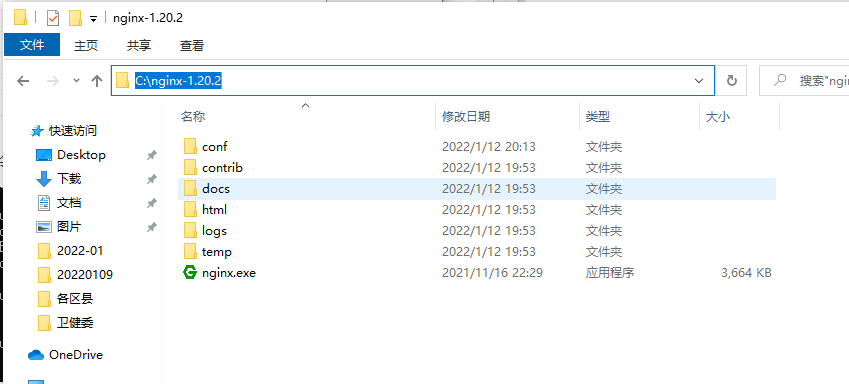Open the Customize Quick Access Toolbar dropdown

(x=93, y=19)
